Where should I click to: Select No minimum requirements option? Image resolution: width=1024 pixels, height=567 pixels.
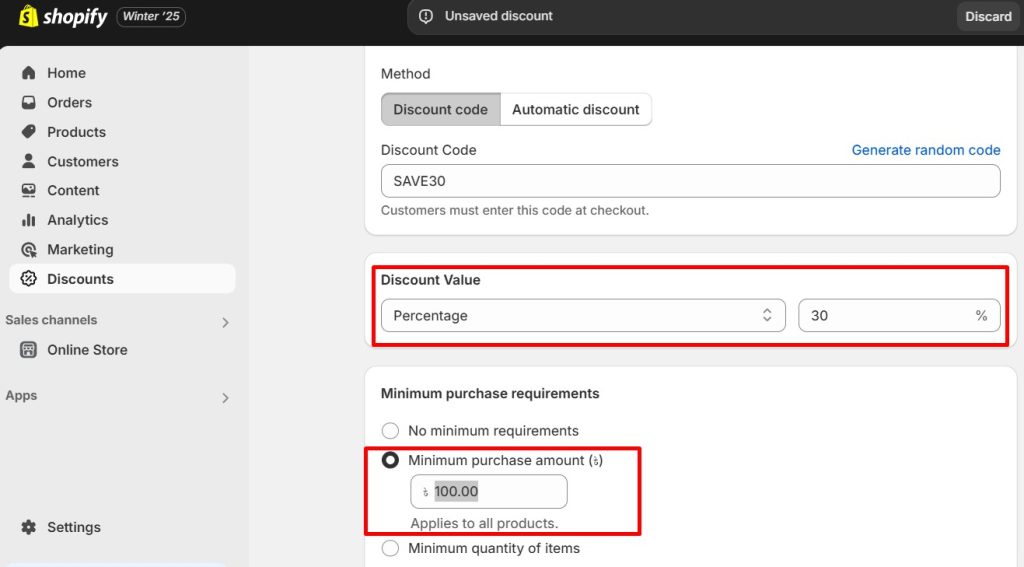point(390,431)
